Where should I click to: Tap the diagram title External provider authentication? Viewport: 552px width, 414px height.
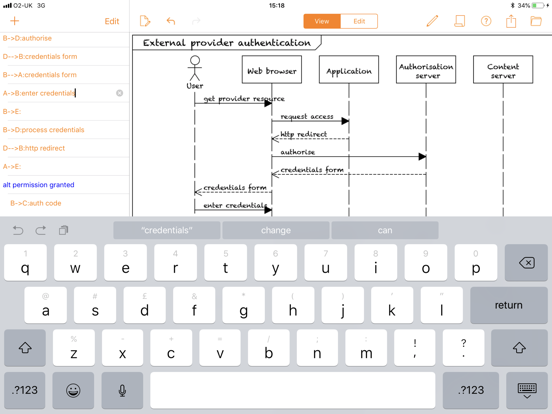pyautogui.click(x=227, y=43)
